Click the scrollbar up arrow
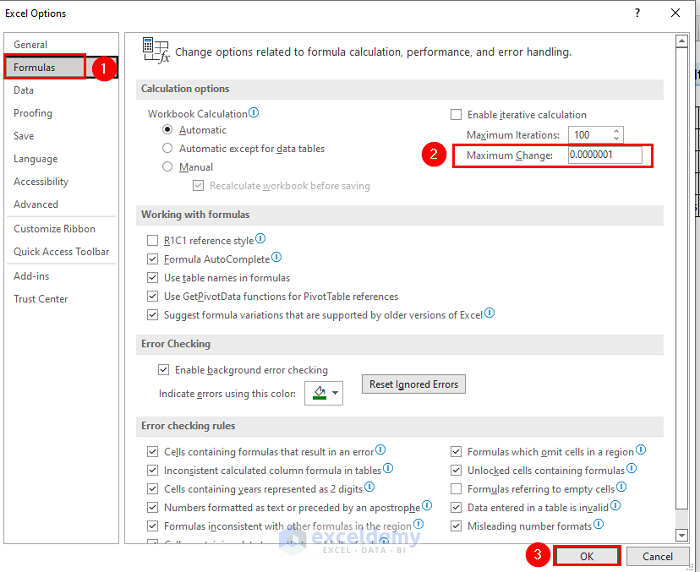 681,42
